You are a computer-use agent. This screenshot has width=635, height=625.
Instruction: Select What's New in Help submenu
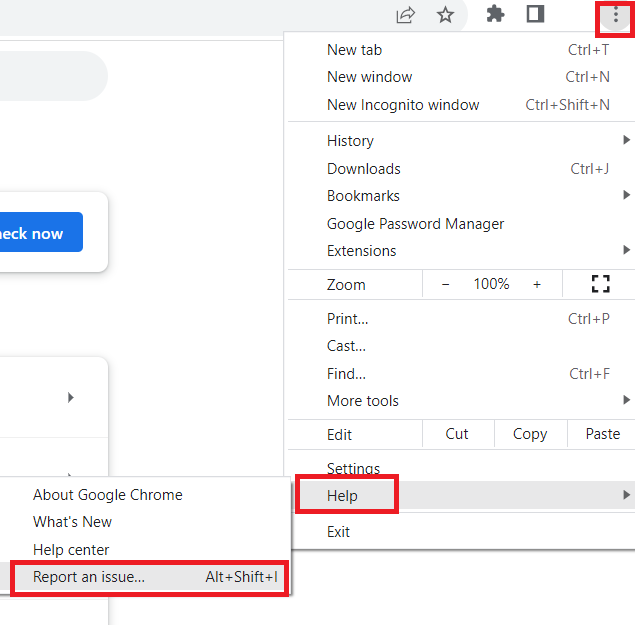coord(145,522)
